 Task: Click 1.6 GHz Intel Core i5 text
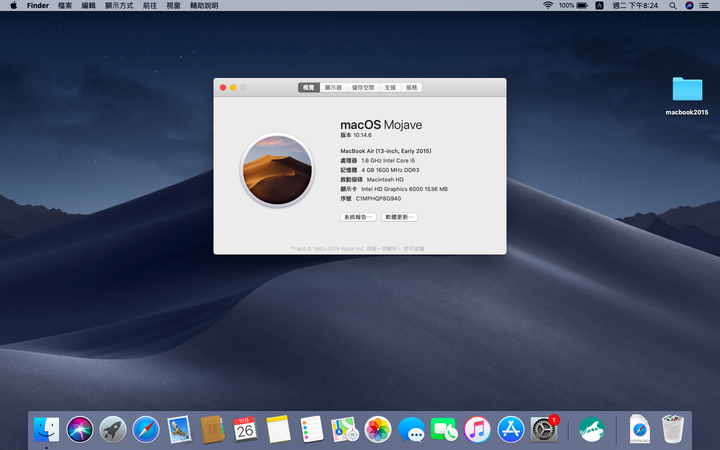(388, 160)
